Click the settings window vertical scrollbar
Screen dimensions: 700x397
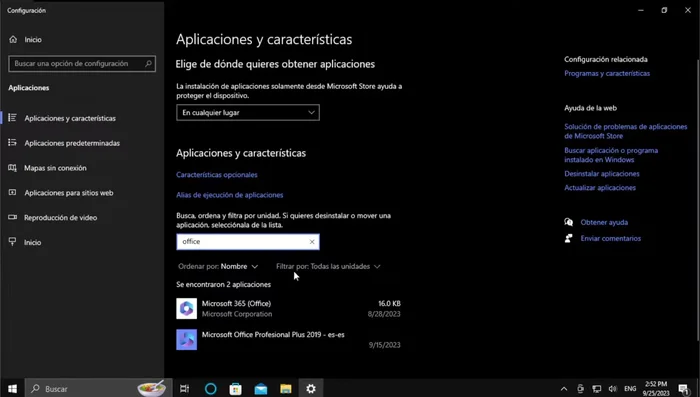698,199
